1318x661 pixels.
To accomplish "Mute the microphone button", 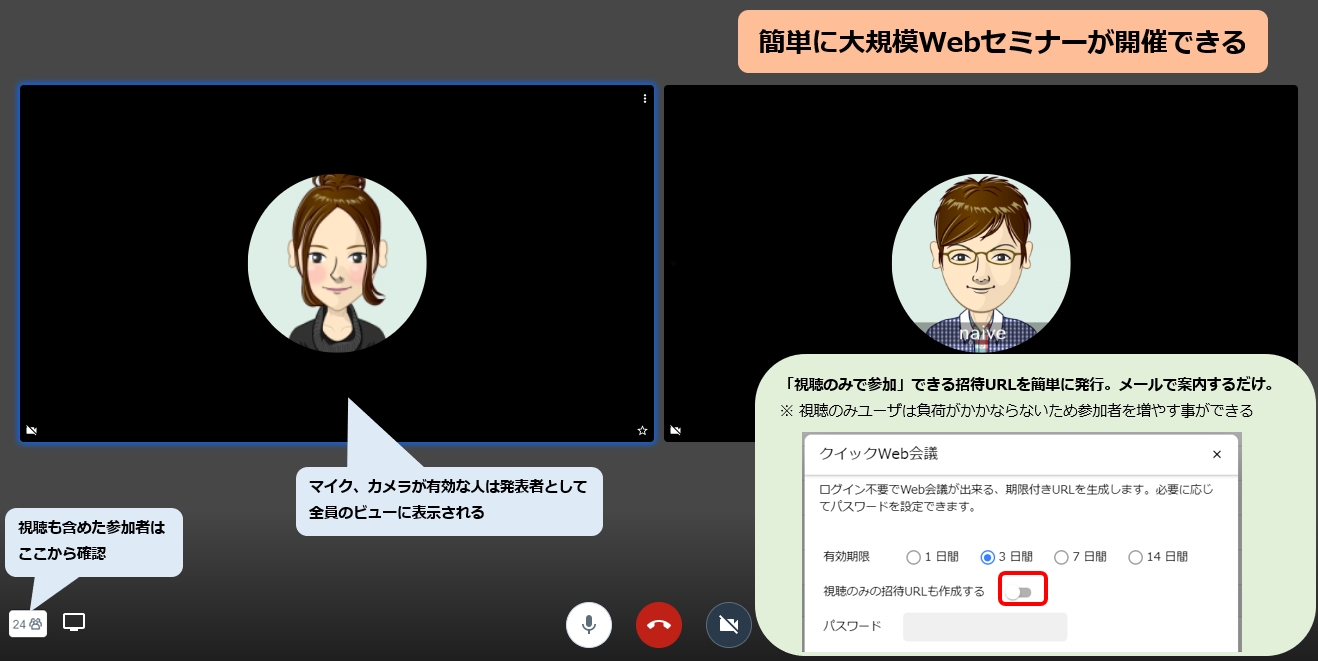I will pos(589,625).
